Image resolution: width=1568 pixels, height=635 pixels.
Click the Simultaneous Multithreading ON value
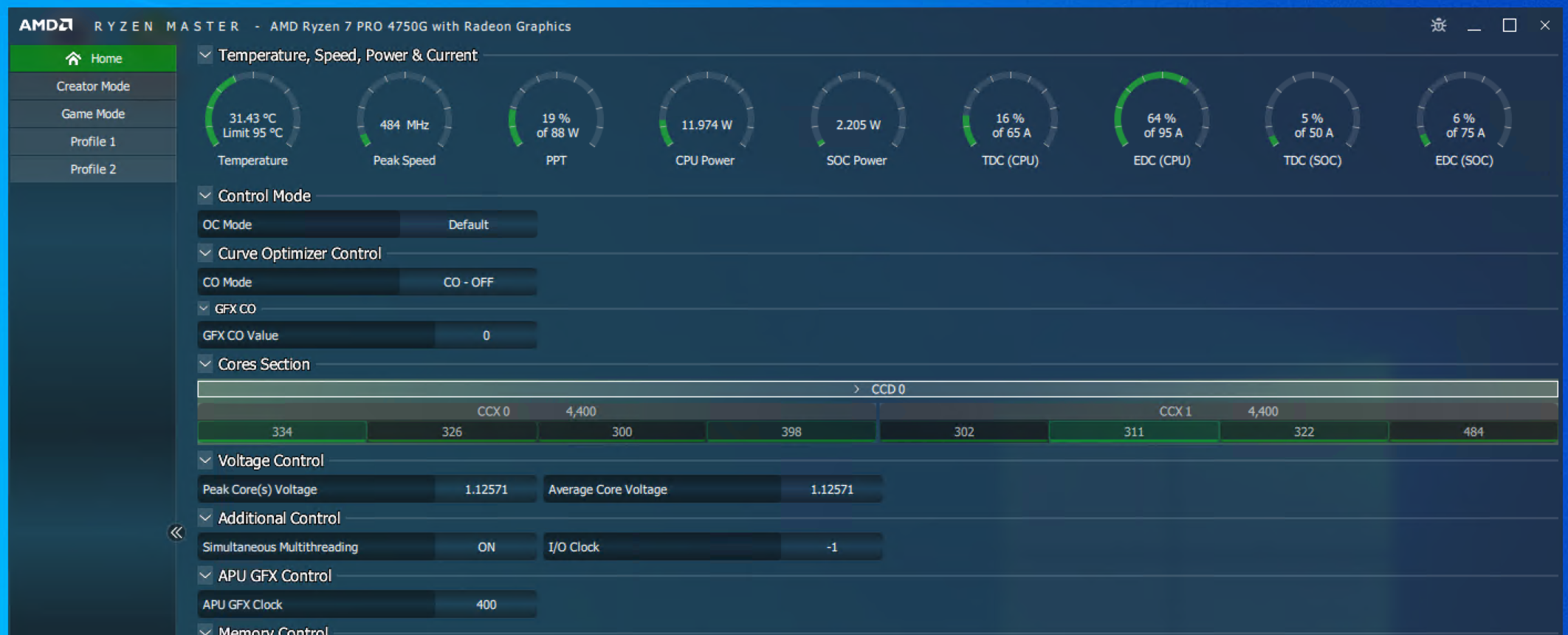[486, 547]
